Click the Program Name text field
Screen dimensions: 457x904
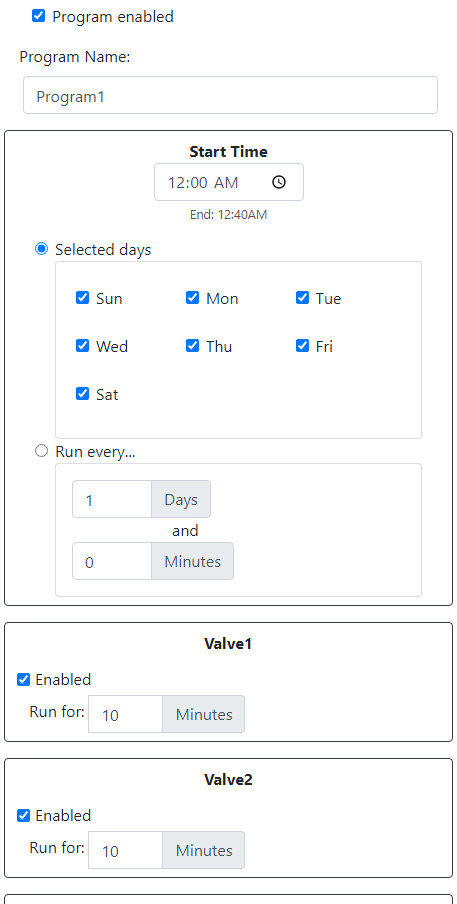coord(231,95)
